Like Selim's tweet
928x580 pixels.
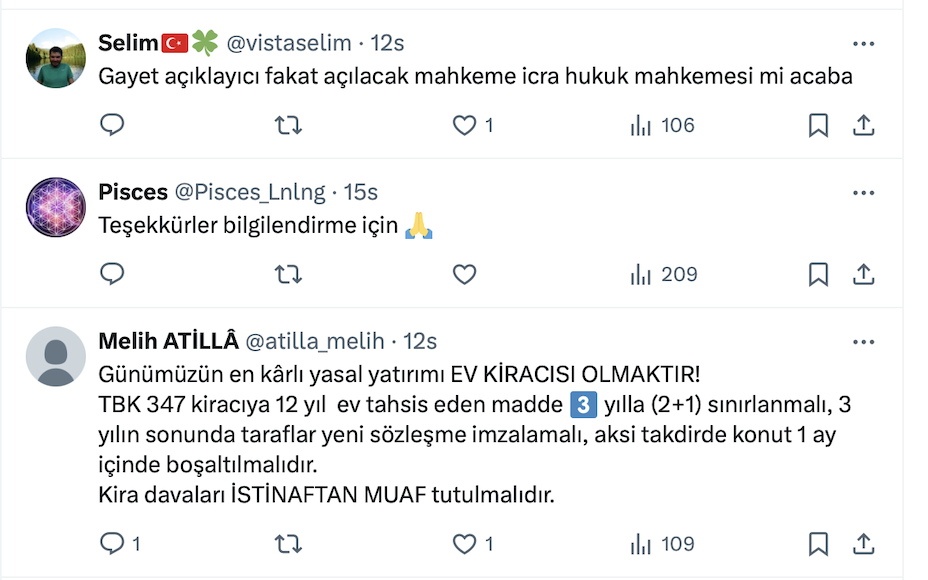(x=464, y=125)
